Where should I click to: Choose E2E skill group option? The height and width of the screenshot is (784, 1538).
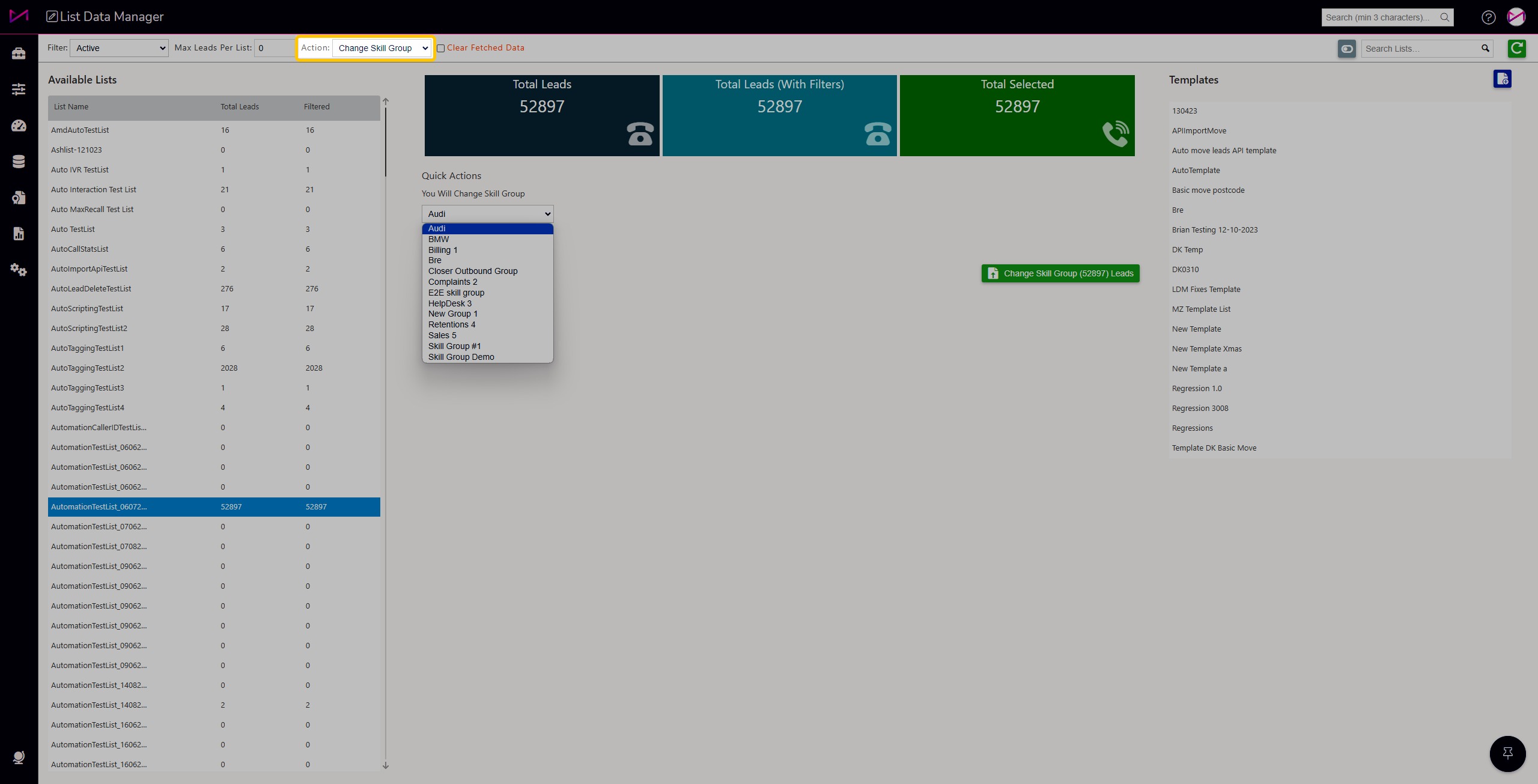click(x=487, y=293)
